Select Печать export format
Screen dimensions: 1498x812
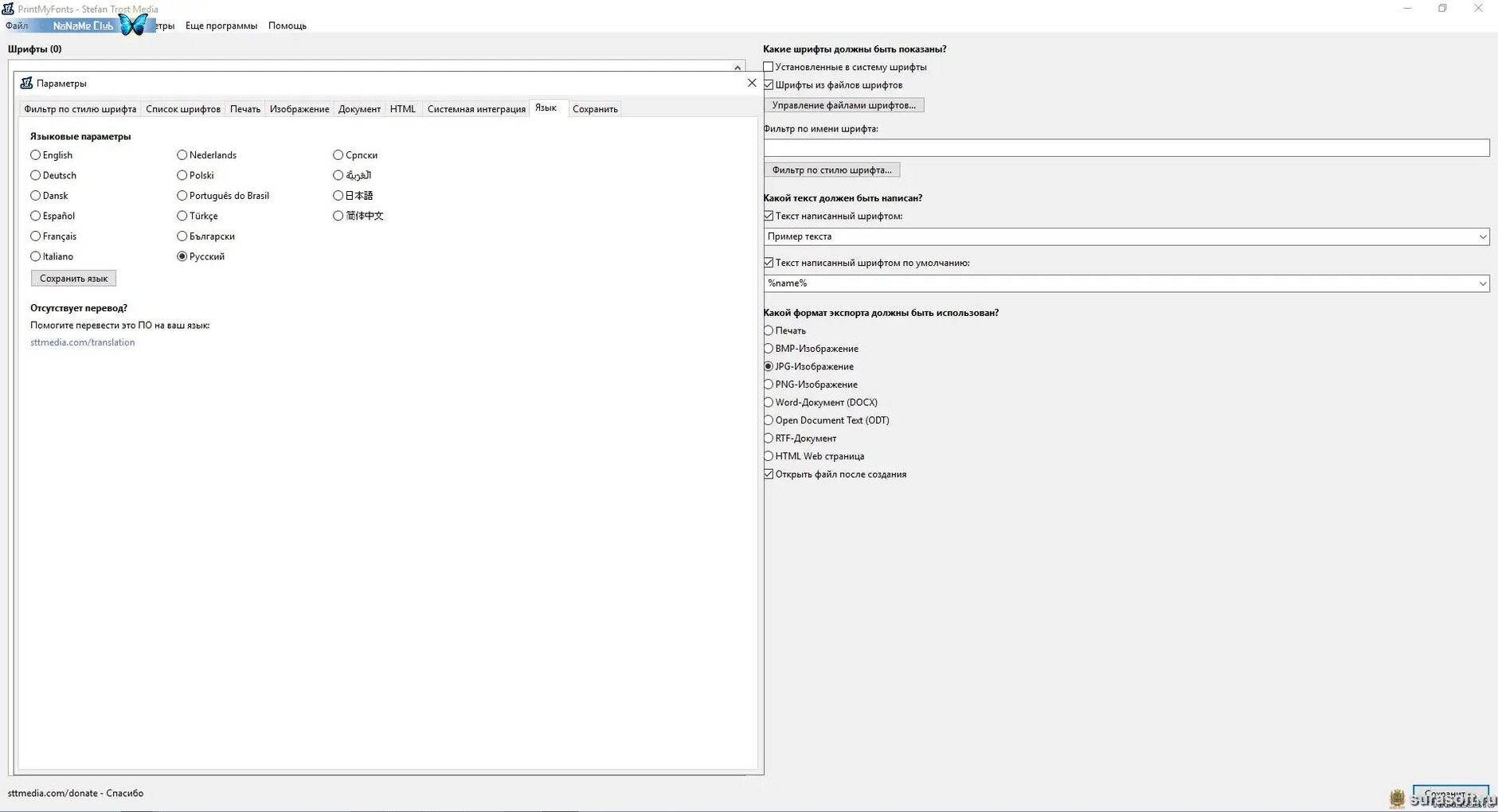click(x=785, y=330)
